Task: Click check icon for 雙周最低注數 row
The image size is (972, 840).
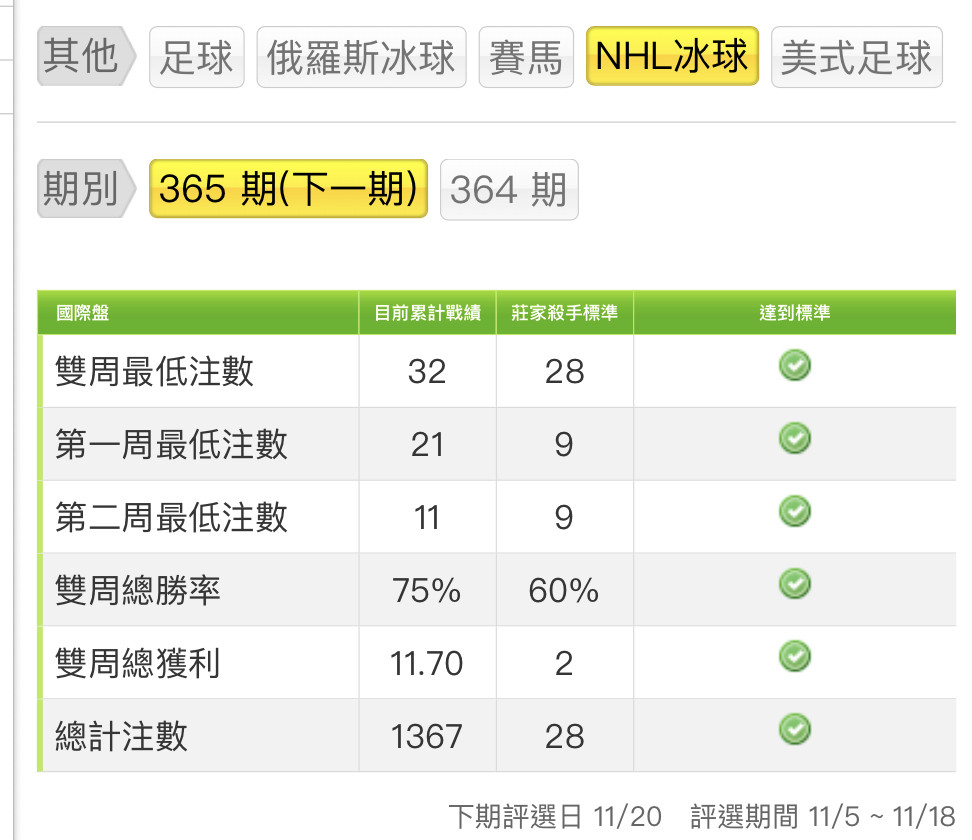Action: coord(795,365)
